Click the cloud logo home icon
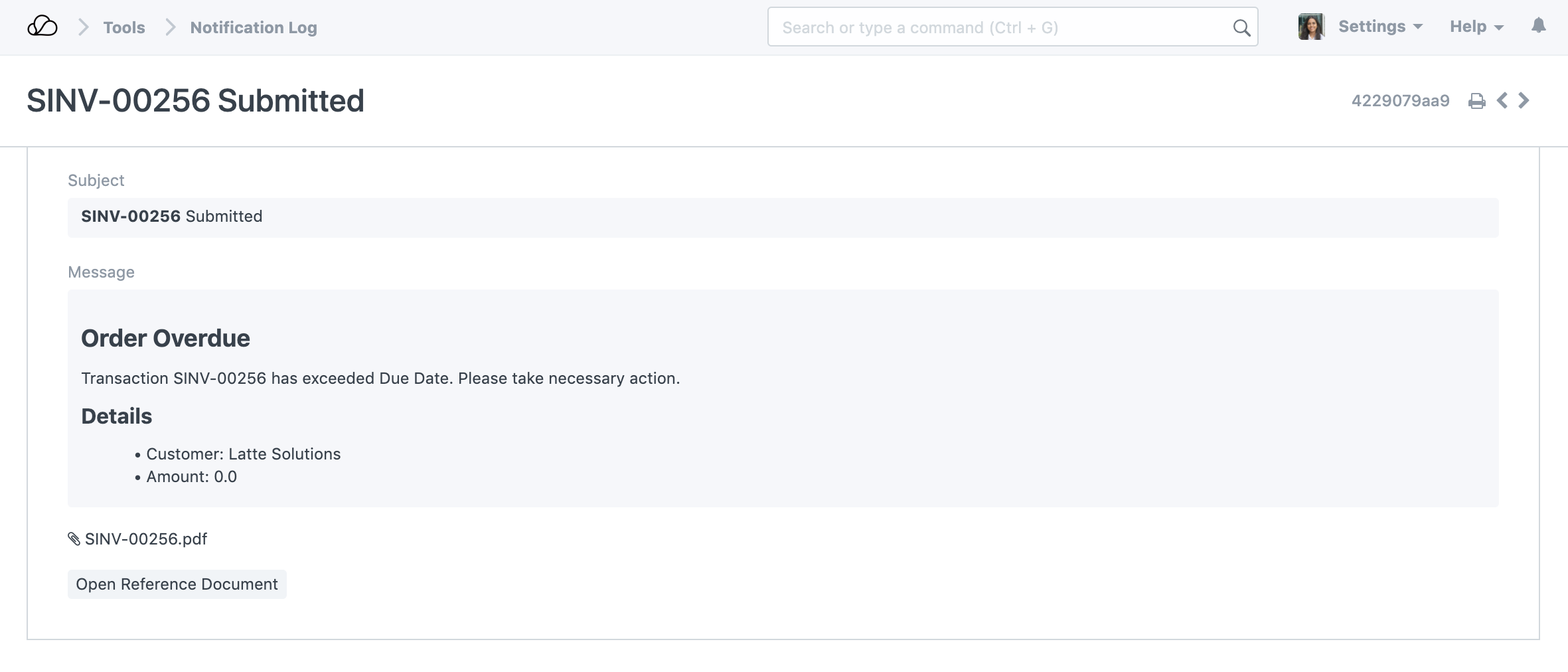Screen dimensions: 1568x672 click(42, 27)
